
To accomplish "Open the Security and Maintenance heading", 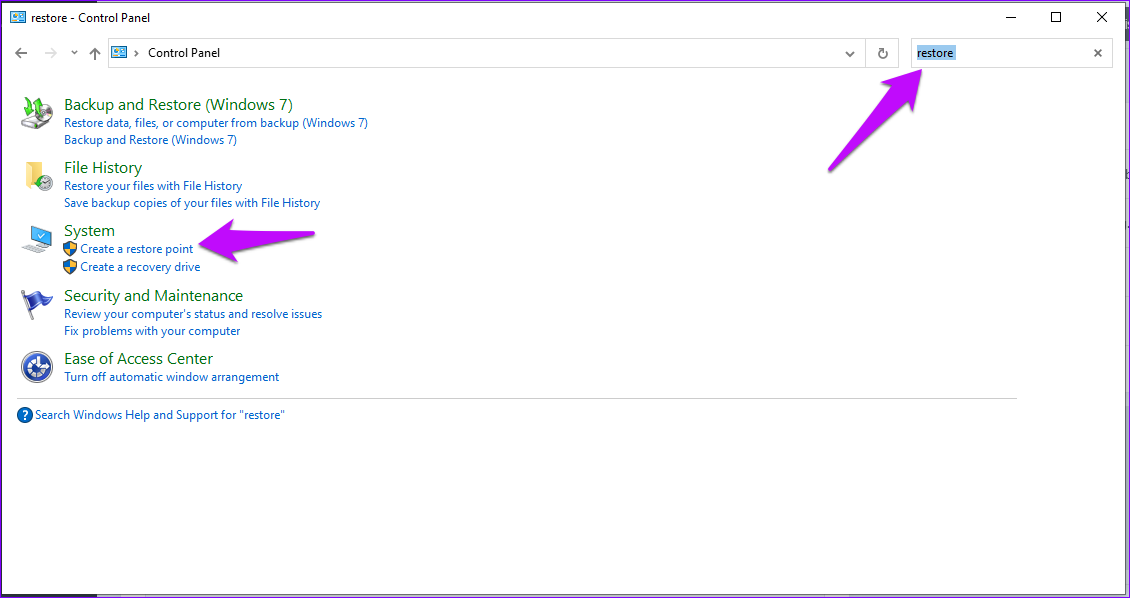I will click(x=154, y=296).
